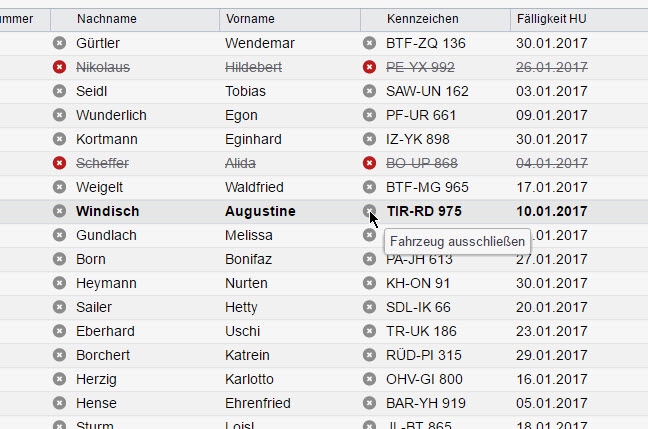Exclude vehicle RÜD-PI 315
Viewport: 648px width, 429px height.
pyautogui.click(x=369, y=355)
